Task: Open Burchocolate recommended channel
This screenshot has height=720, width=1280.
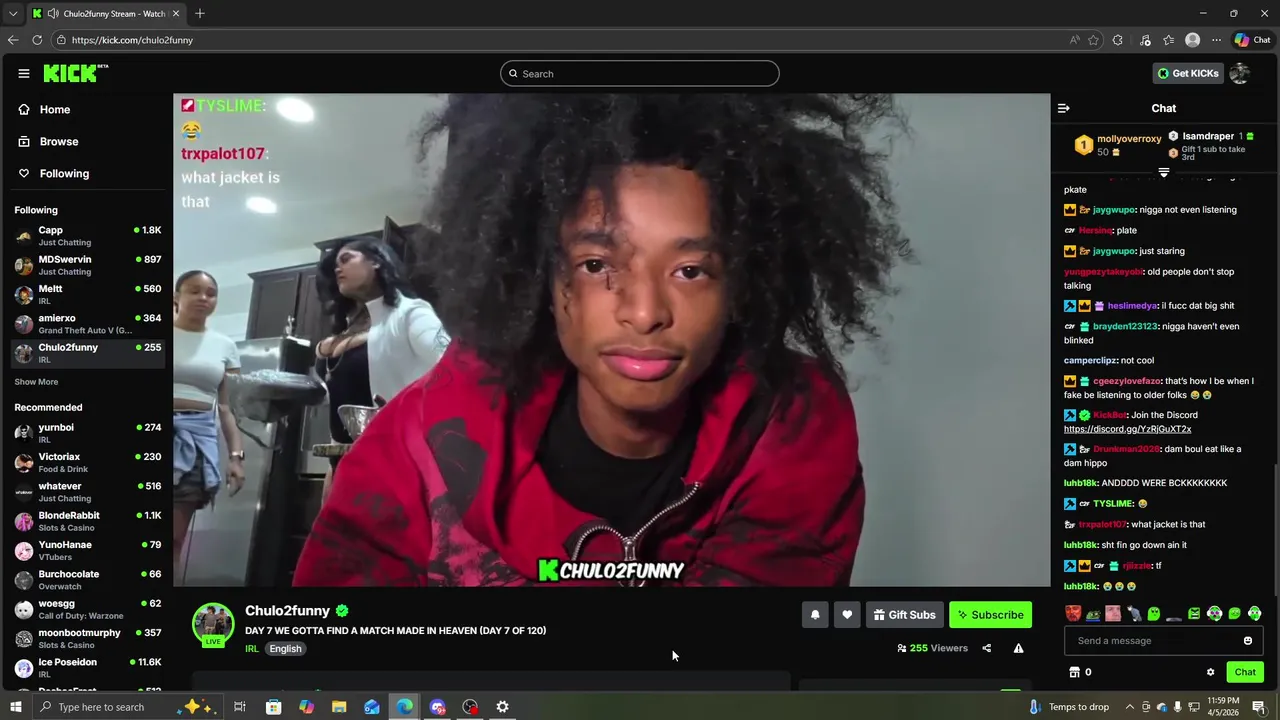Action: (x=88, y=580)
